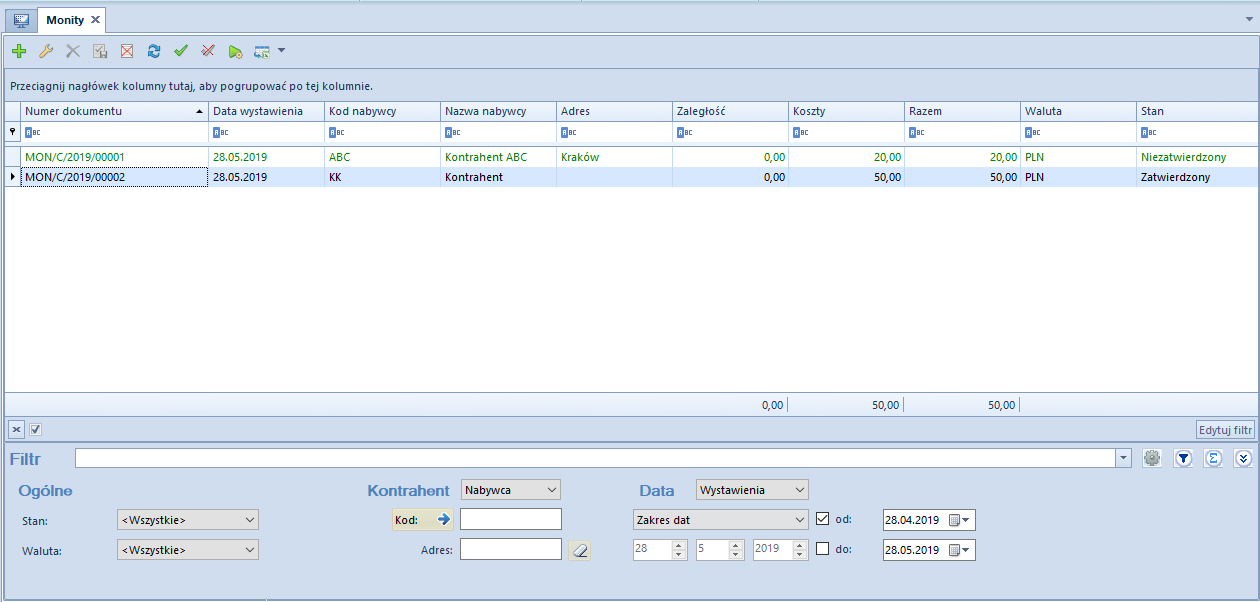This screenshot has height=602, width=1260.
Task: Click the 'Edytuj filtr' button
Action: 1225,429
